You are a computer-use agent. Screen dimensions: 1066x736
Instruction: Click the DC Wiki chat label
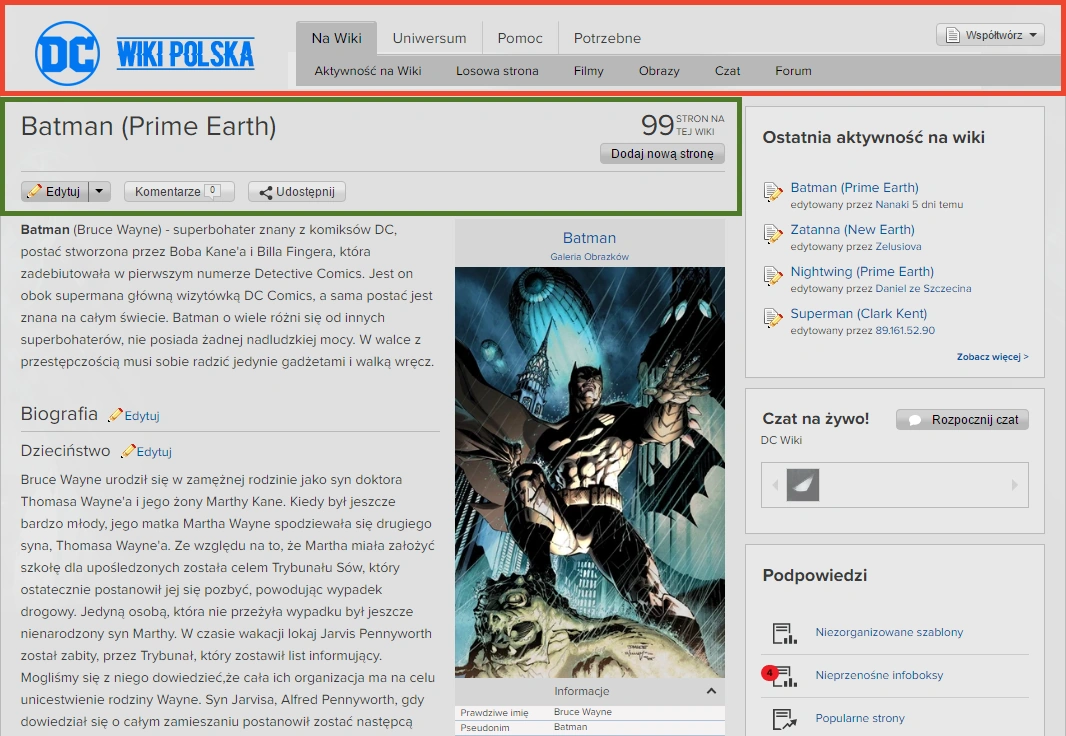(x=781, y=440)
